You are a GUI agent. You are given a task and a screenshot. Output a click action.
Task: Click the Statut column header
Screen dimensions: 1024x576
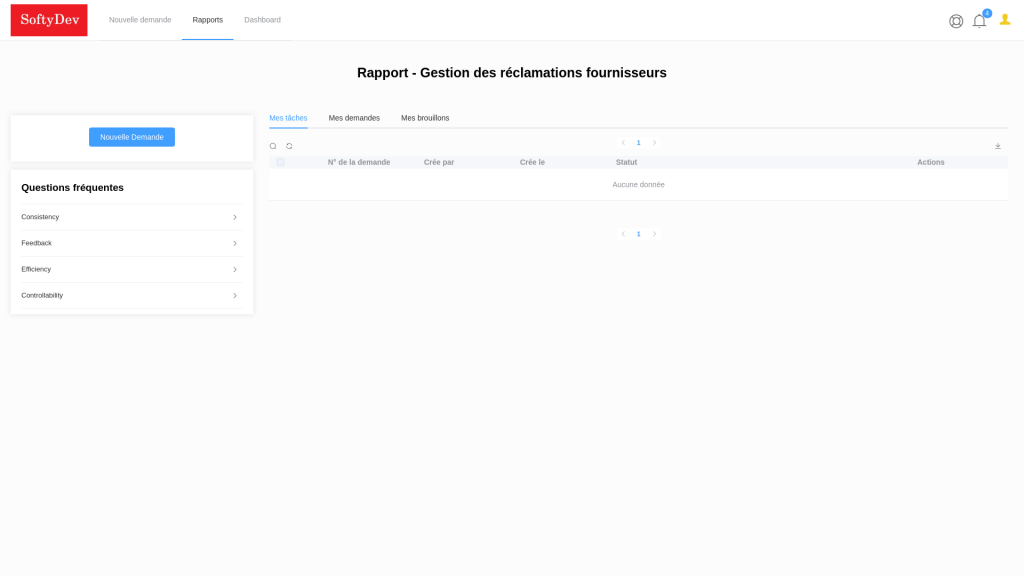pos(626,162)
